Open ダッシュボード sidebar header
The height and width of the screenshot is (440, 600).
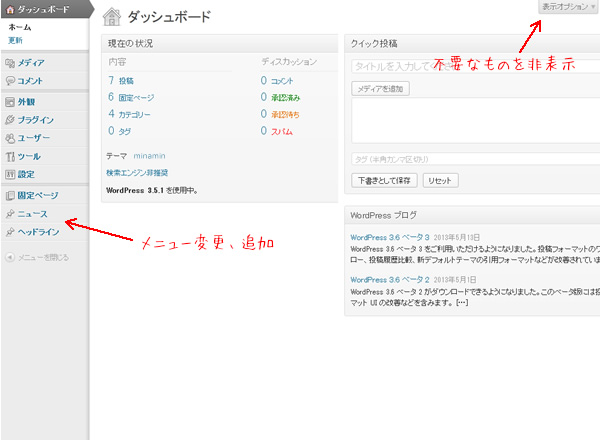(43, 10)
